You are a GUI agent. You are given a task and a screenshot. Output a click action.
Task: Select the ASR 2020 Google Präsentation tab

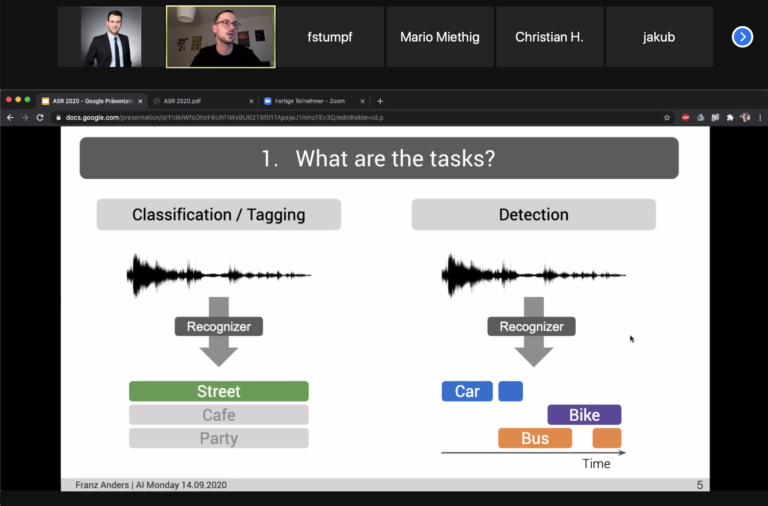tap(92, 101)
